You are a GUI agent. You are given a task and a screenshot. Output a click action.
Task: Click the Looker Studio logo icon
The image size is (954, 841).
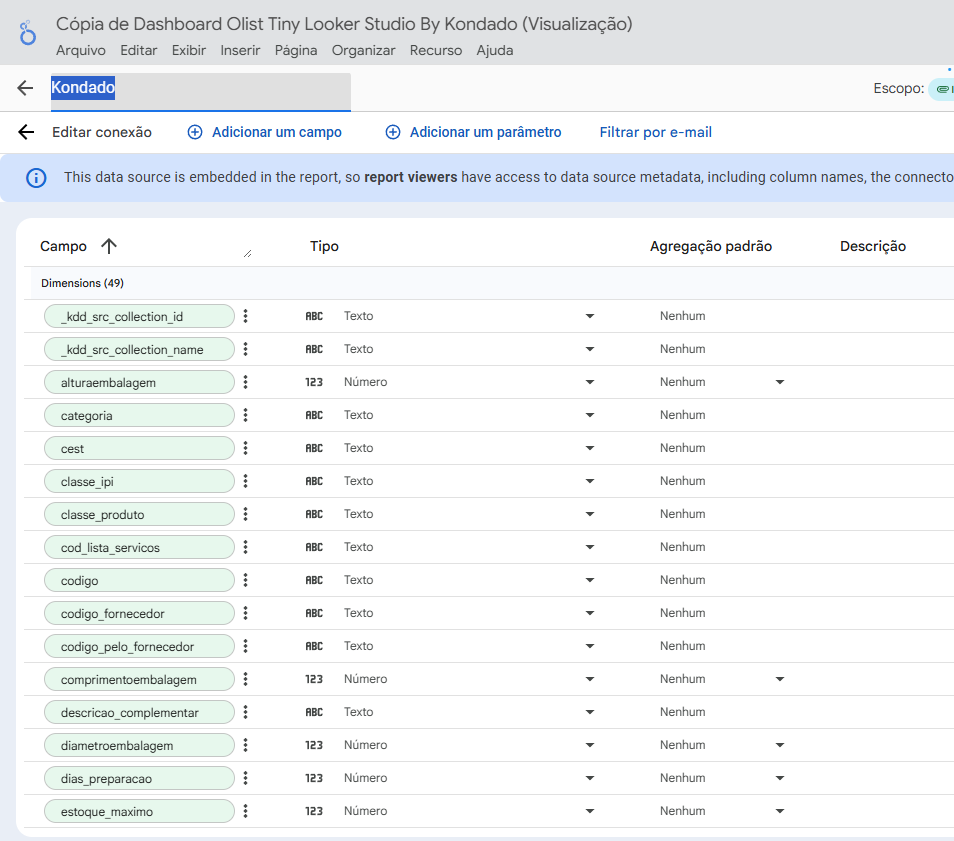click(28, 35)
